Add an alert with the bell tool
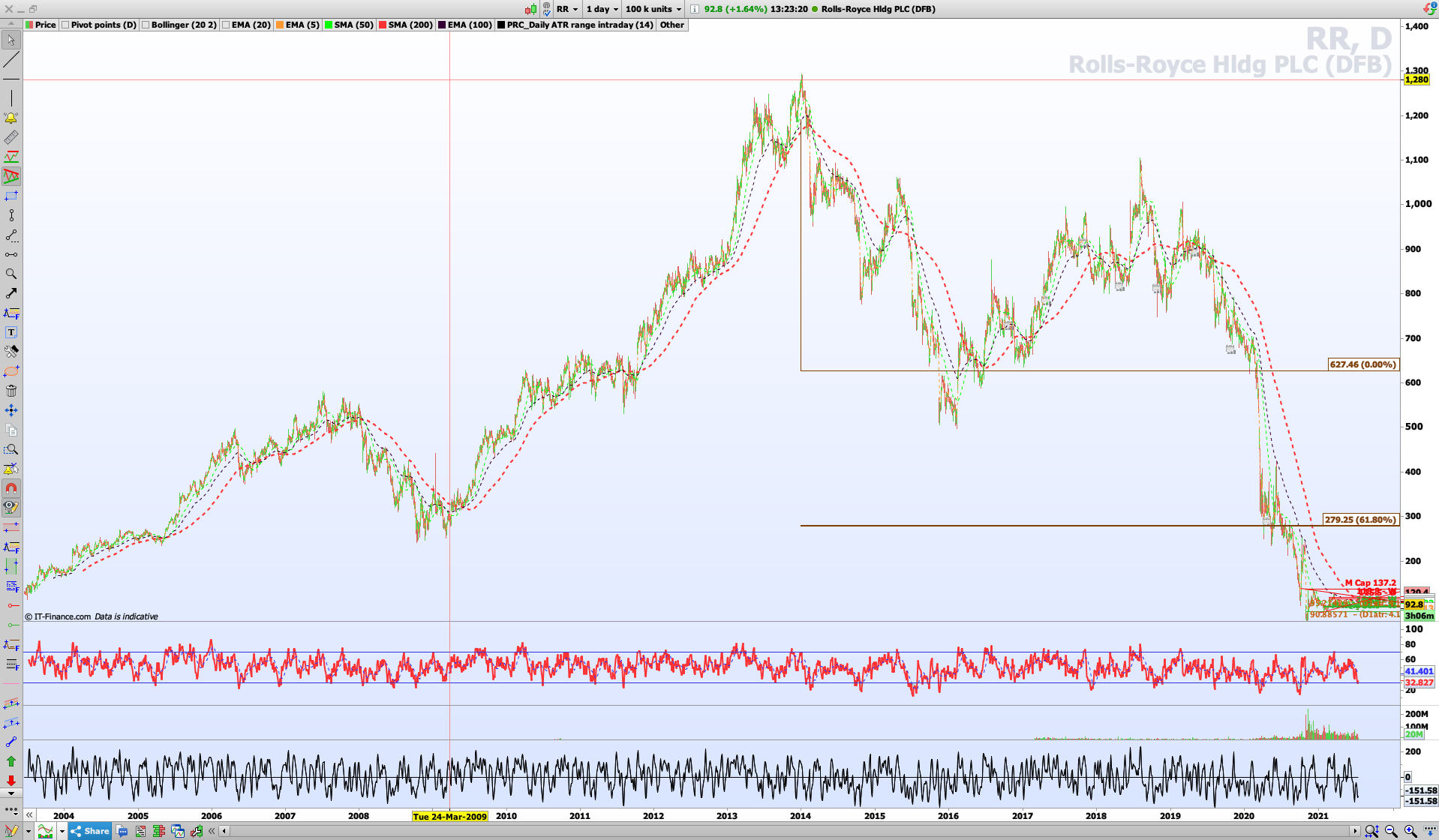1439x840 pixels. coord(11,118)
